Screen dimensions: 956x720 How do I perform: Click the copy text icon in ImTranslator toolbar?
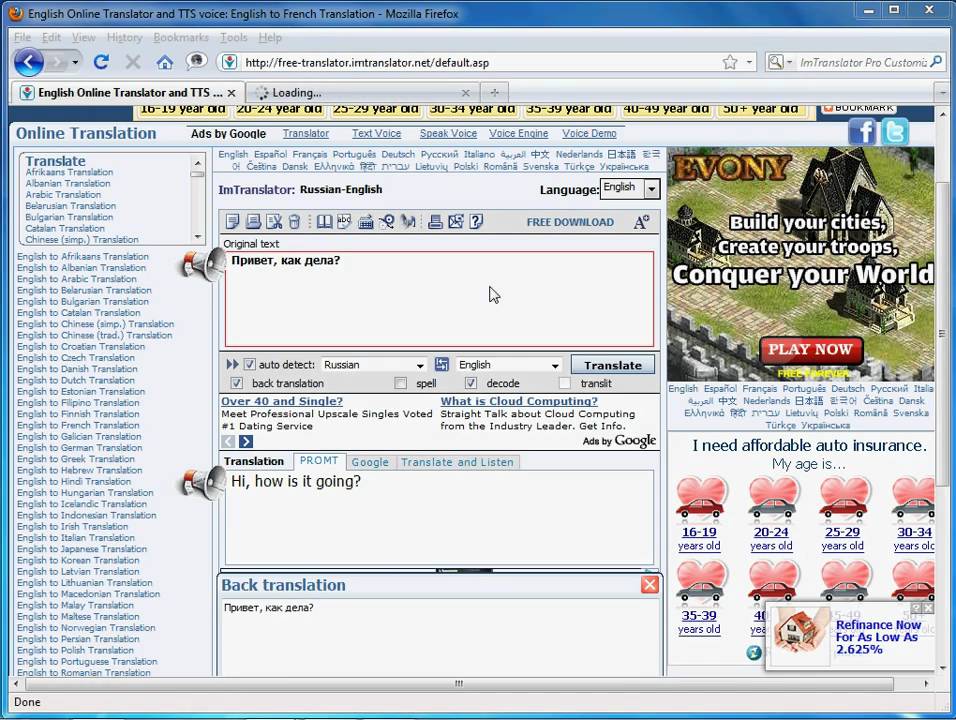(232, 221)
